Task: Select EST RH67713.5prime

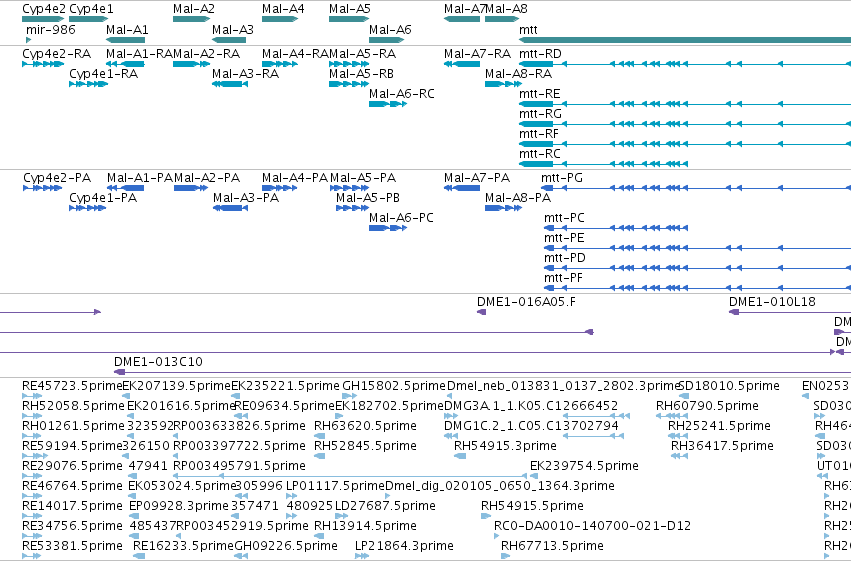Action: 505,556
